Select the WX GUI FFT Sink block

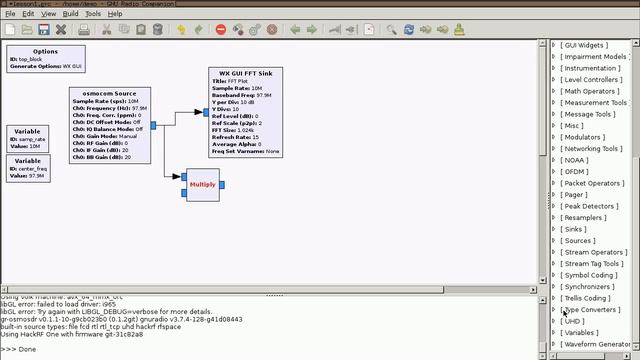245,113
